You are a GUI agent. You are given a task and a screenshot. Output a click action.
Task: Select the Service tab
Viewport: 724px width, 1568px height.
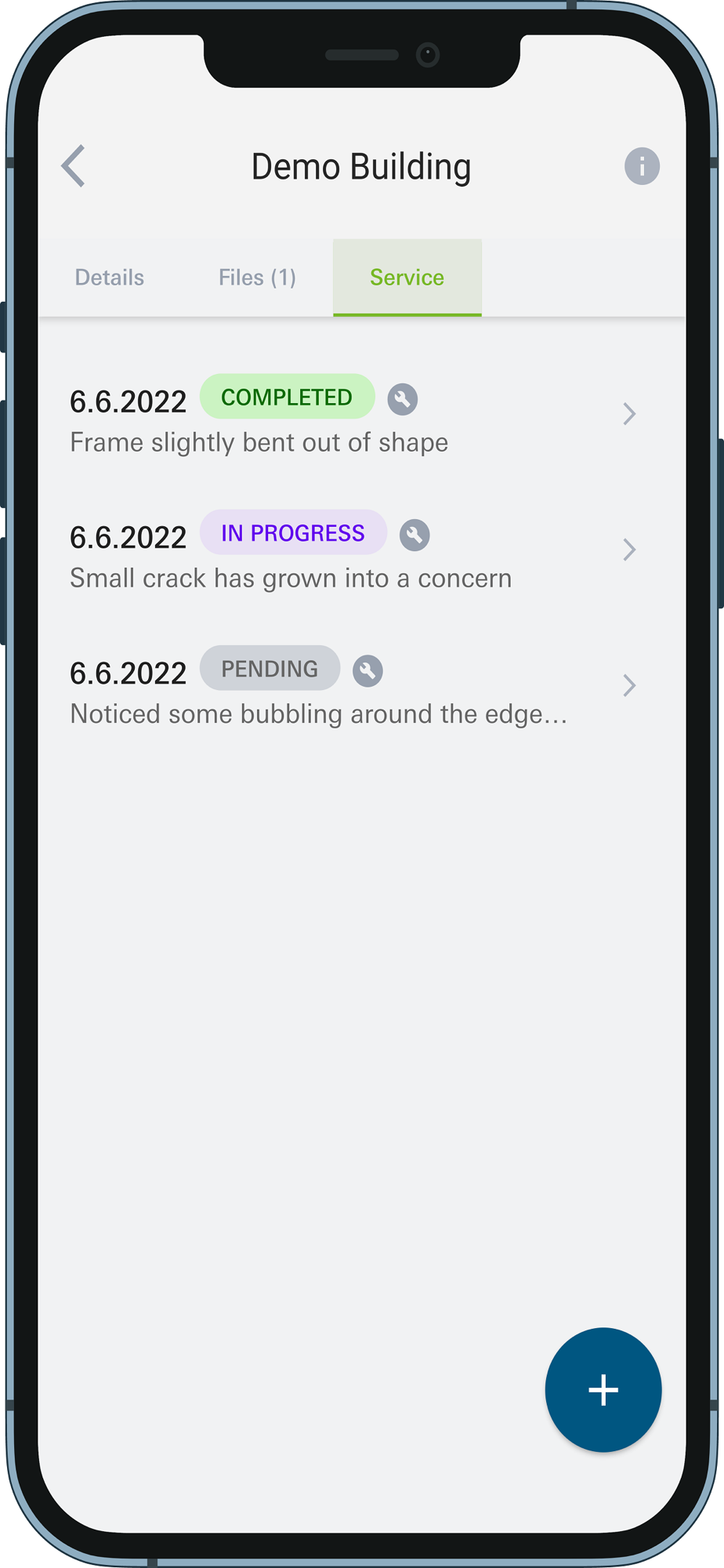point(407,278)
